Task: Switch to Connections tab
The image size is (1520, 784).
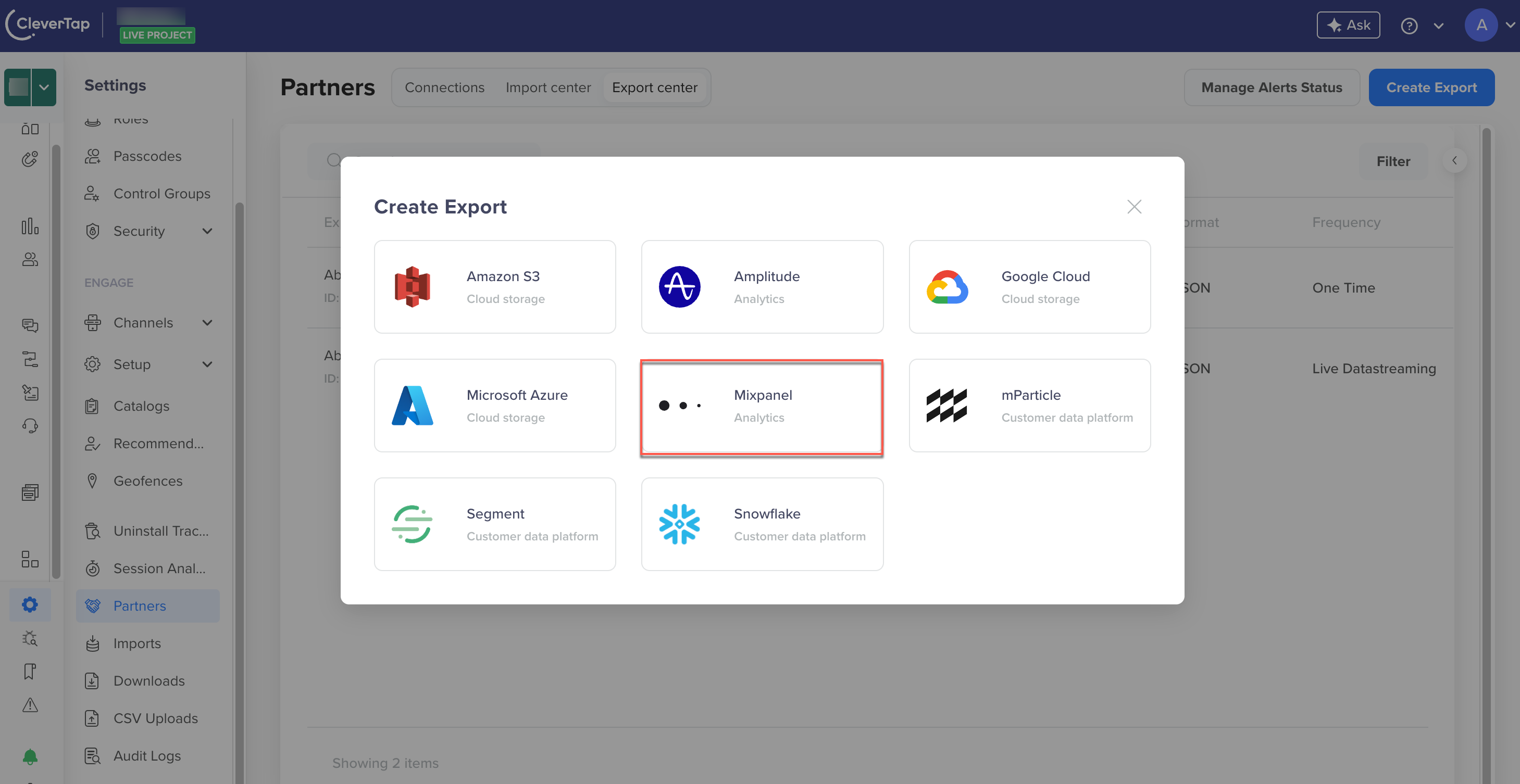Action: pos(444,87)
